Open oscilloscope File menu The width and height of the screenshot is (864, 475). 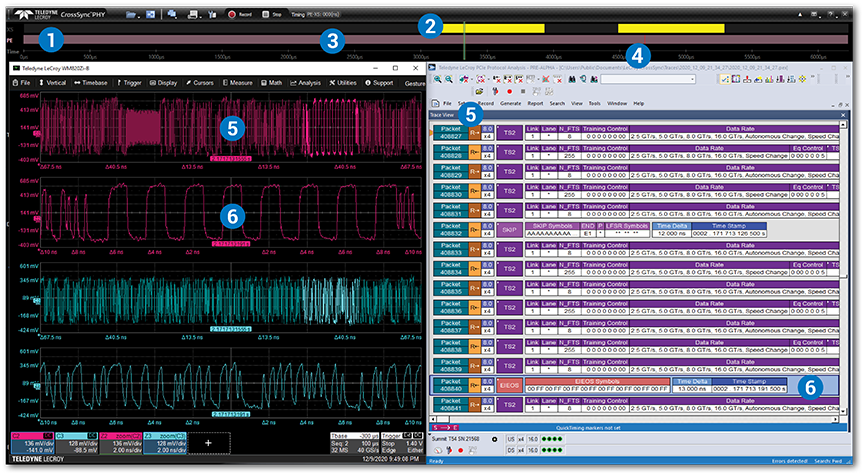click(x=21, y=83)
